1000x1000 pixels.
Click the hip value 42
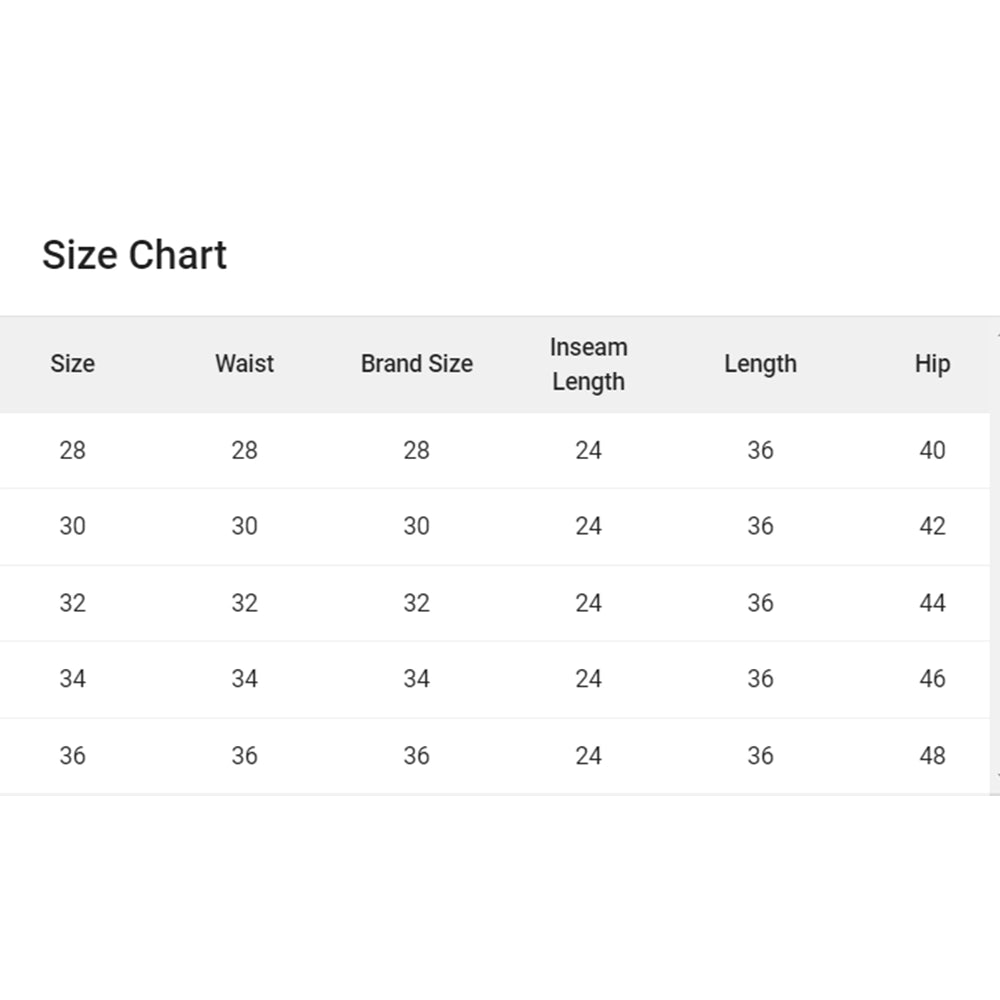pyautogui.click(x=932, y=526)
